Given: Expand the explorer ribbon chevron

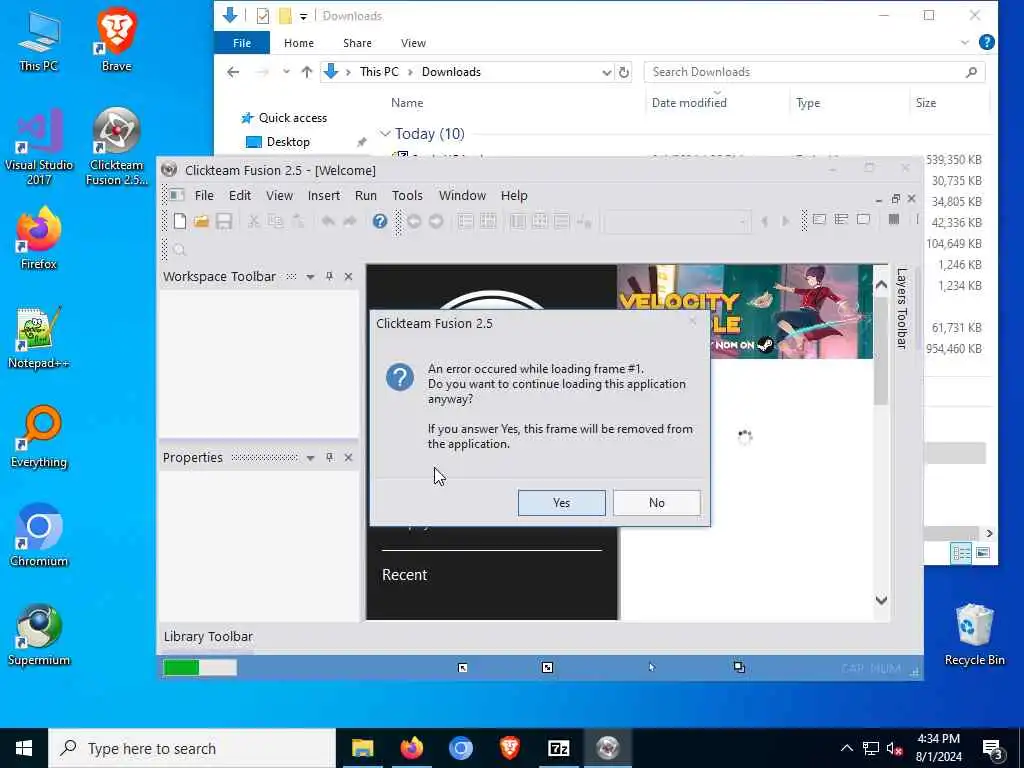Looking at the screenshot, I should (965, 42).
